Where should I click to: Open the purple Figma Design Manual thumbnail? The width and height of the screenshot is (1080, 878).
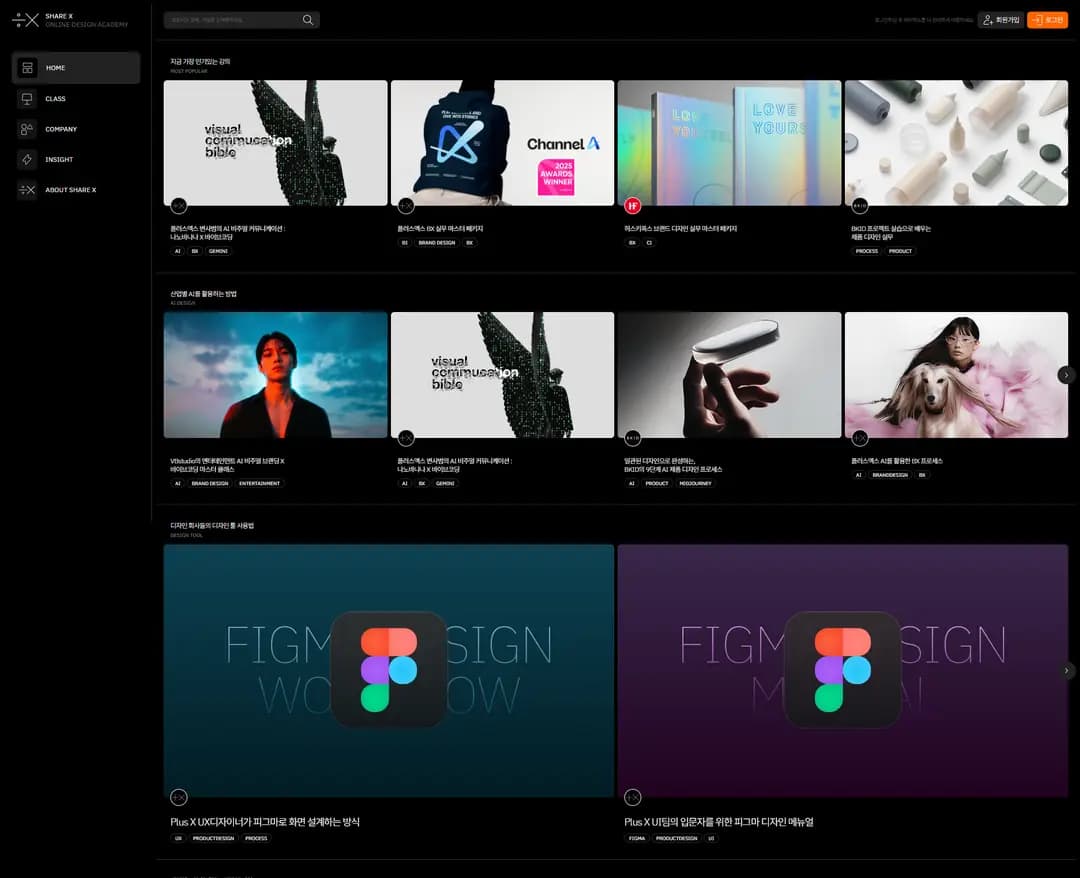pyautogui.click(x=842, y=671)
